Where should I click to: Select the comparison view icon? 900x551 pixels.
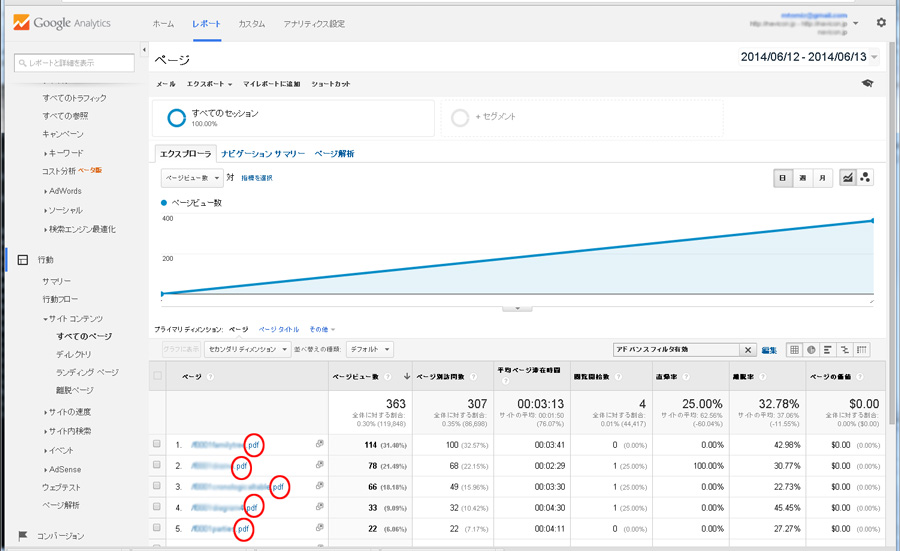click(845, 349)
